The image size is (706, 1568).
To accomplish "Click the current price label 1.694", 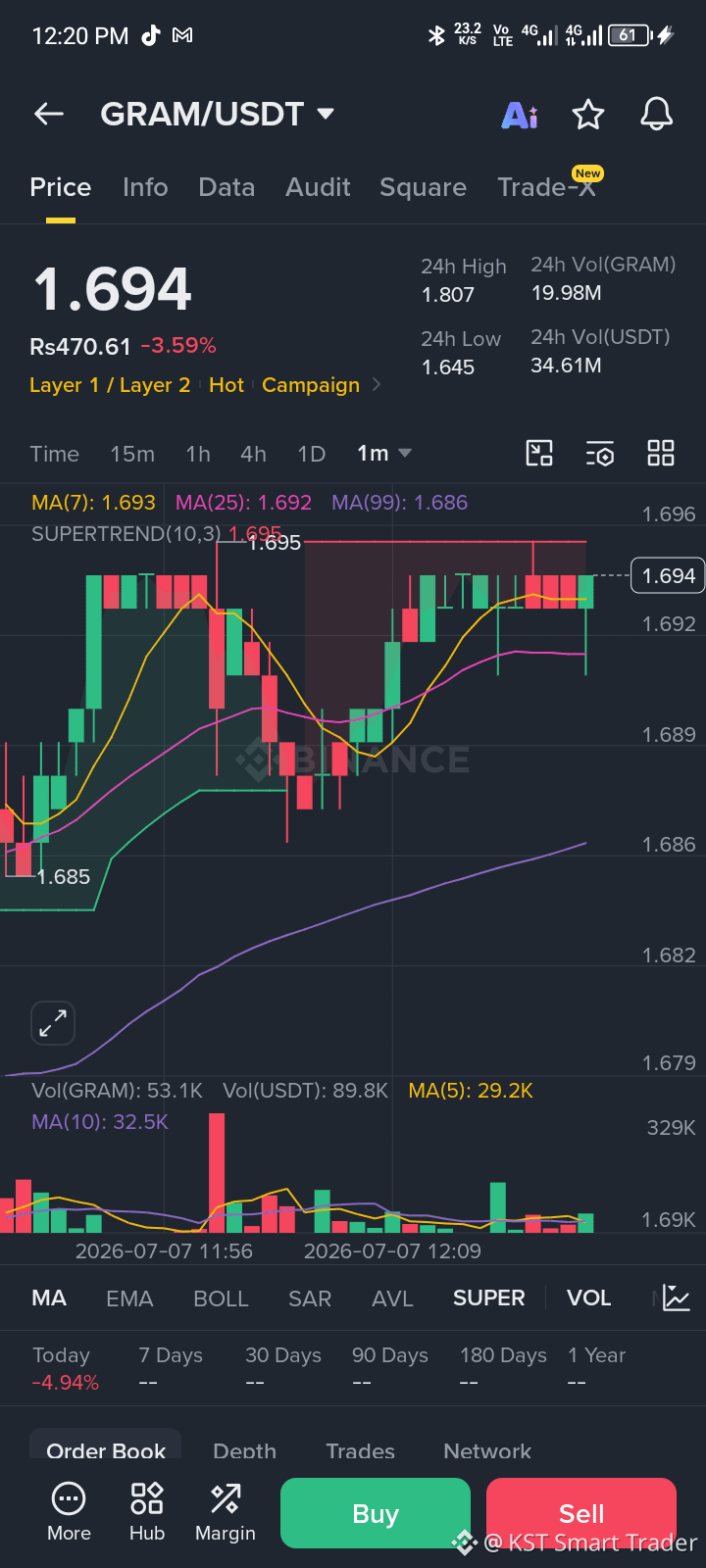I will pos(669,576).
